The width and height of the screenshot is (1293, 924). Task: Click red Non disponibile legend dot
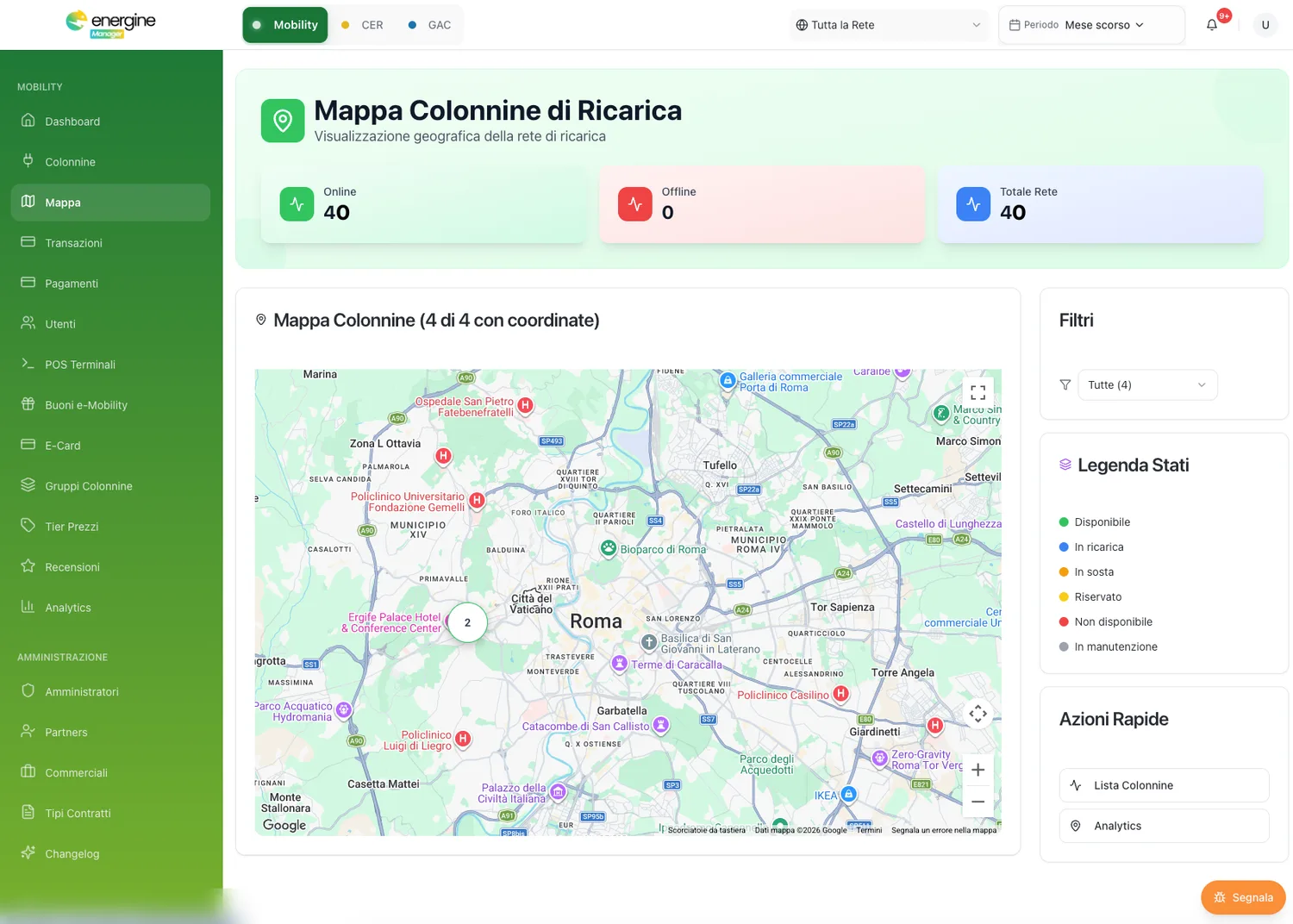click(x=1064, y=622)
